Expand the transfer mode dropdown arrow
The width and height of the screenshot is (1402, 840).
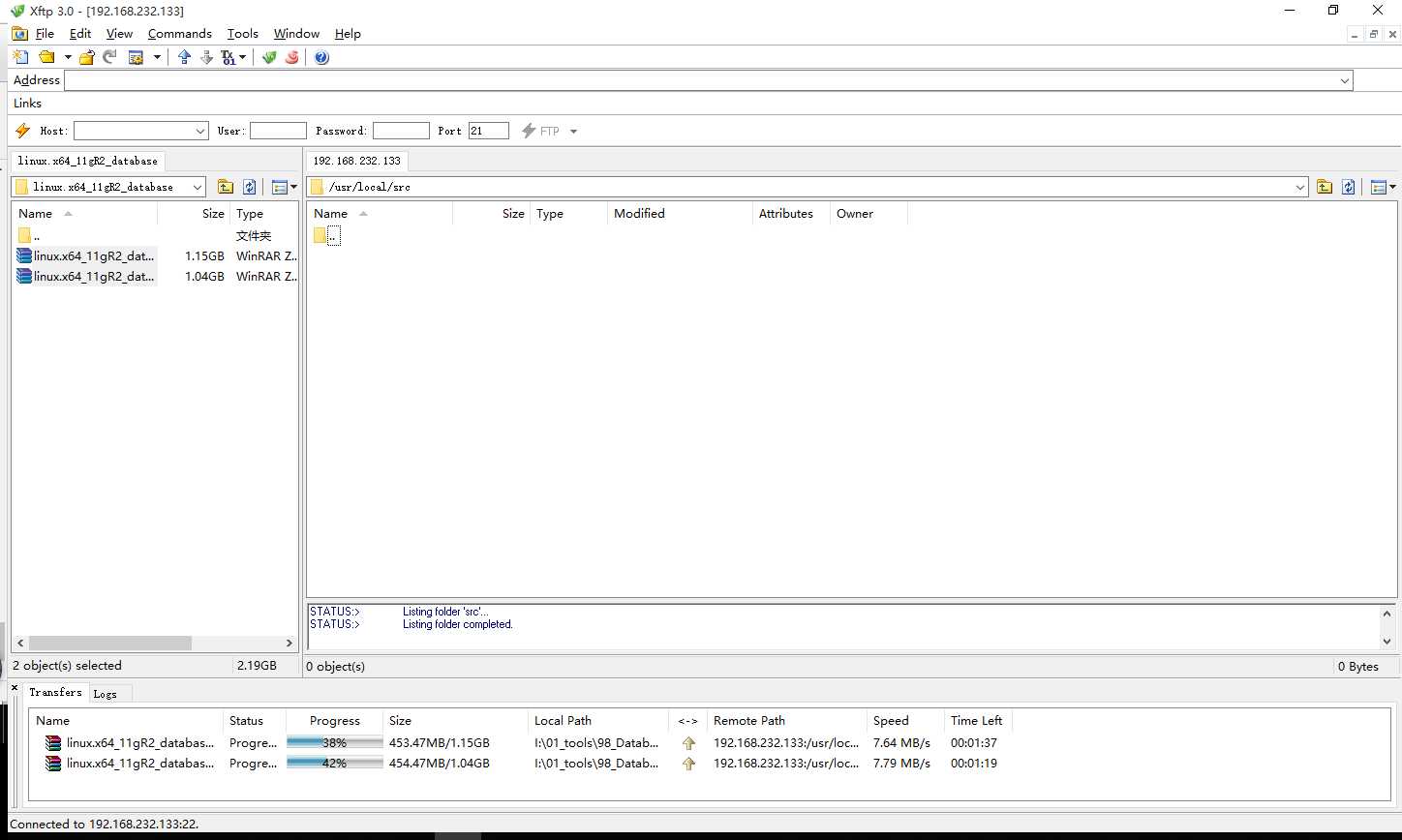[x=242, y=58]
